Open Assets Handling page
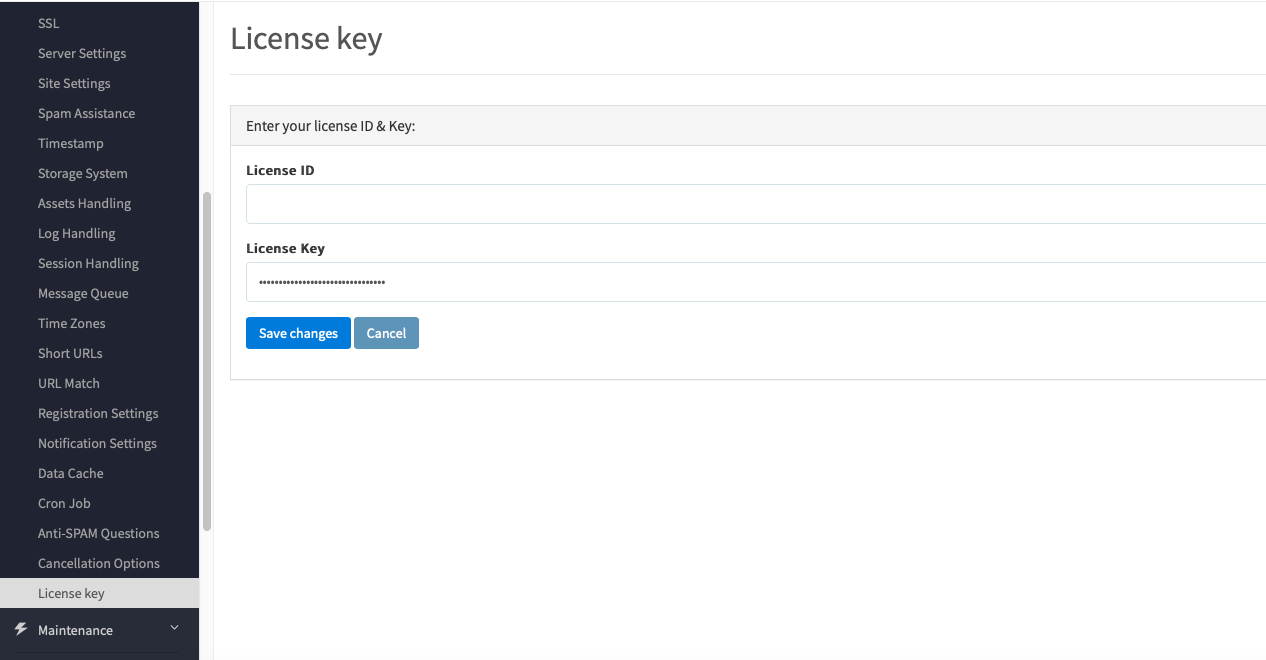This screenshot has width=1266, height=660. coord(84,203)
